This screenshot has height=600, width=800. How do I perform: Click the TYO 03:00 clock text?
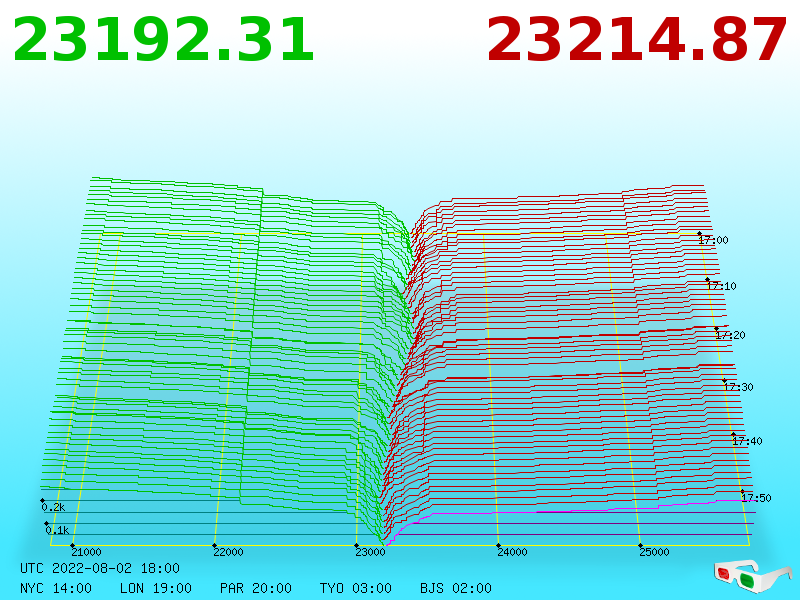(356, 588)
